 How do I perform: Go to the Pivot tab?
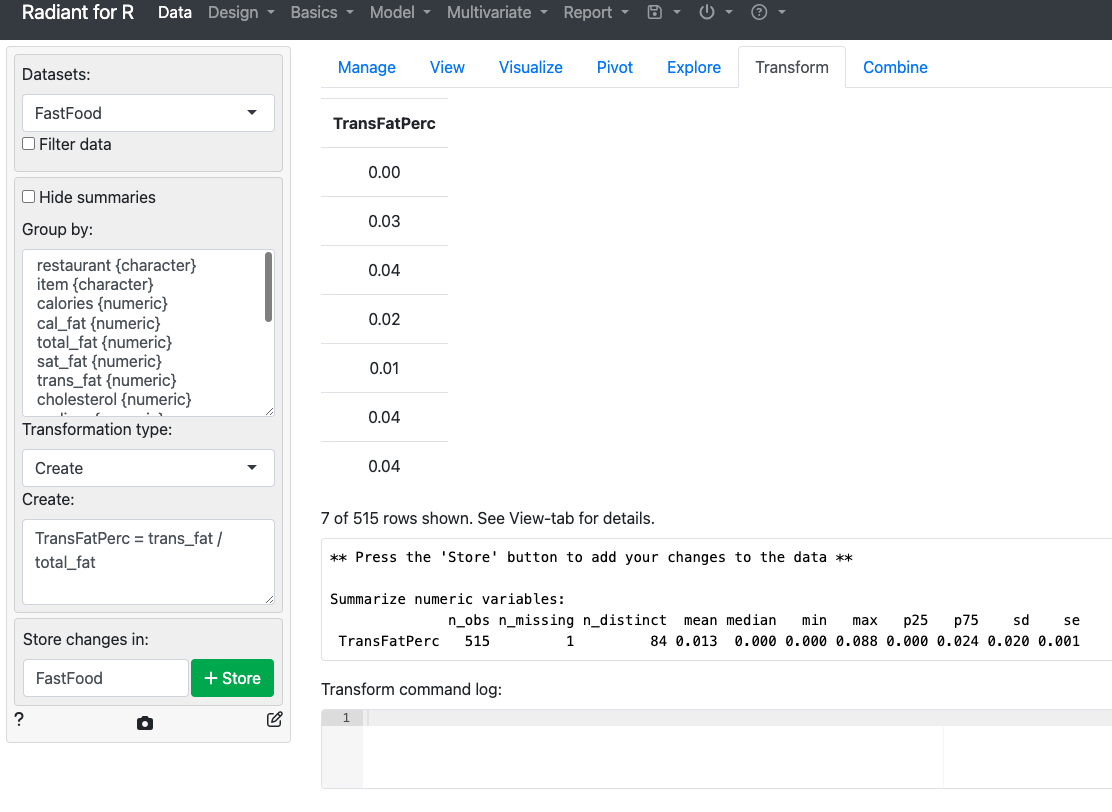[x=615, y=67]
